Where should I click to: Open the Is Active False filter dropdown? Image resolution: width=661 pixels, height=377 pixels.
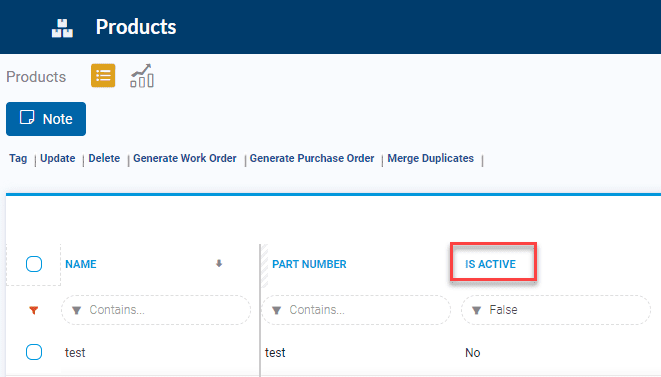click(556, 310)
